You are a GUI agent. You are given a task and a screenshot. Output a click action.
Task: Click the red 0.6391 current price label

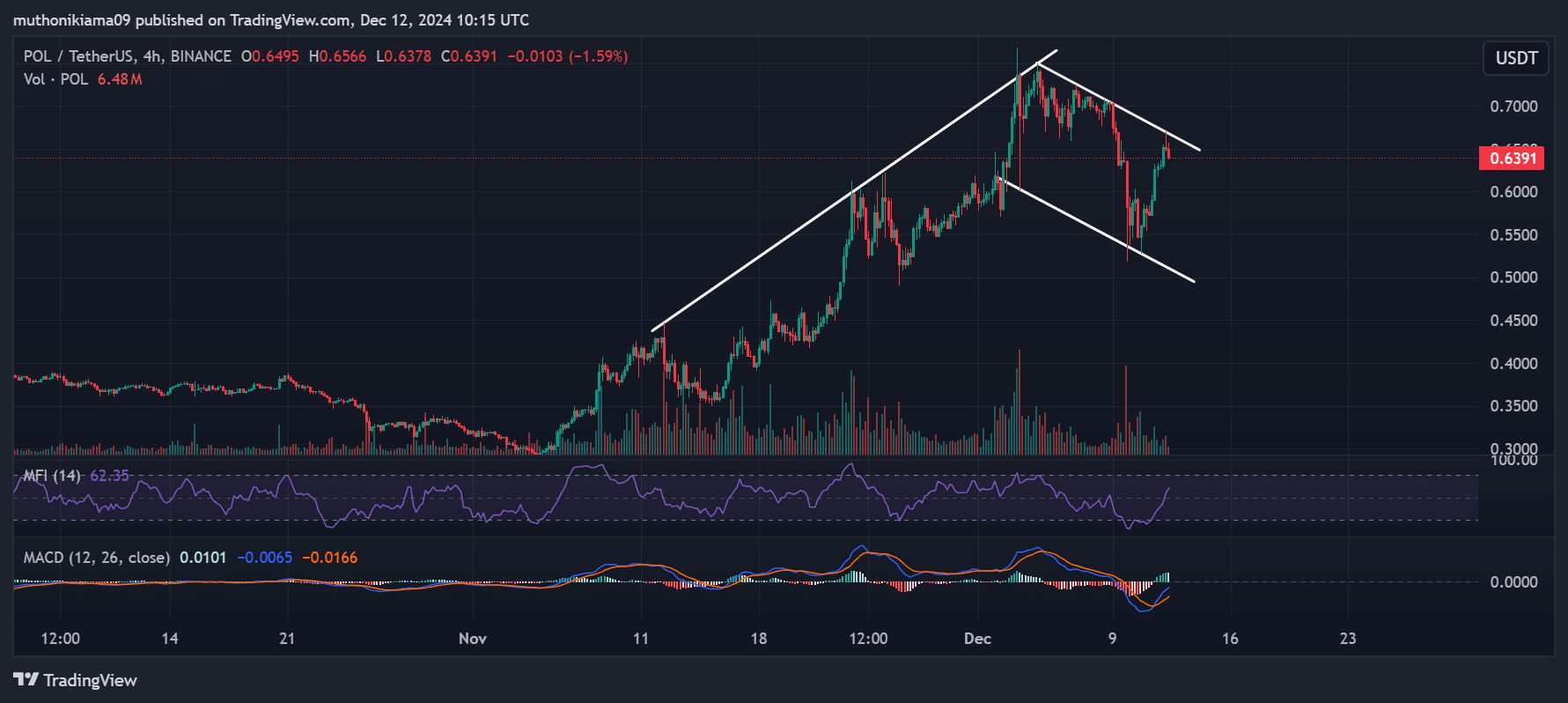point(1512,159)
